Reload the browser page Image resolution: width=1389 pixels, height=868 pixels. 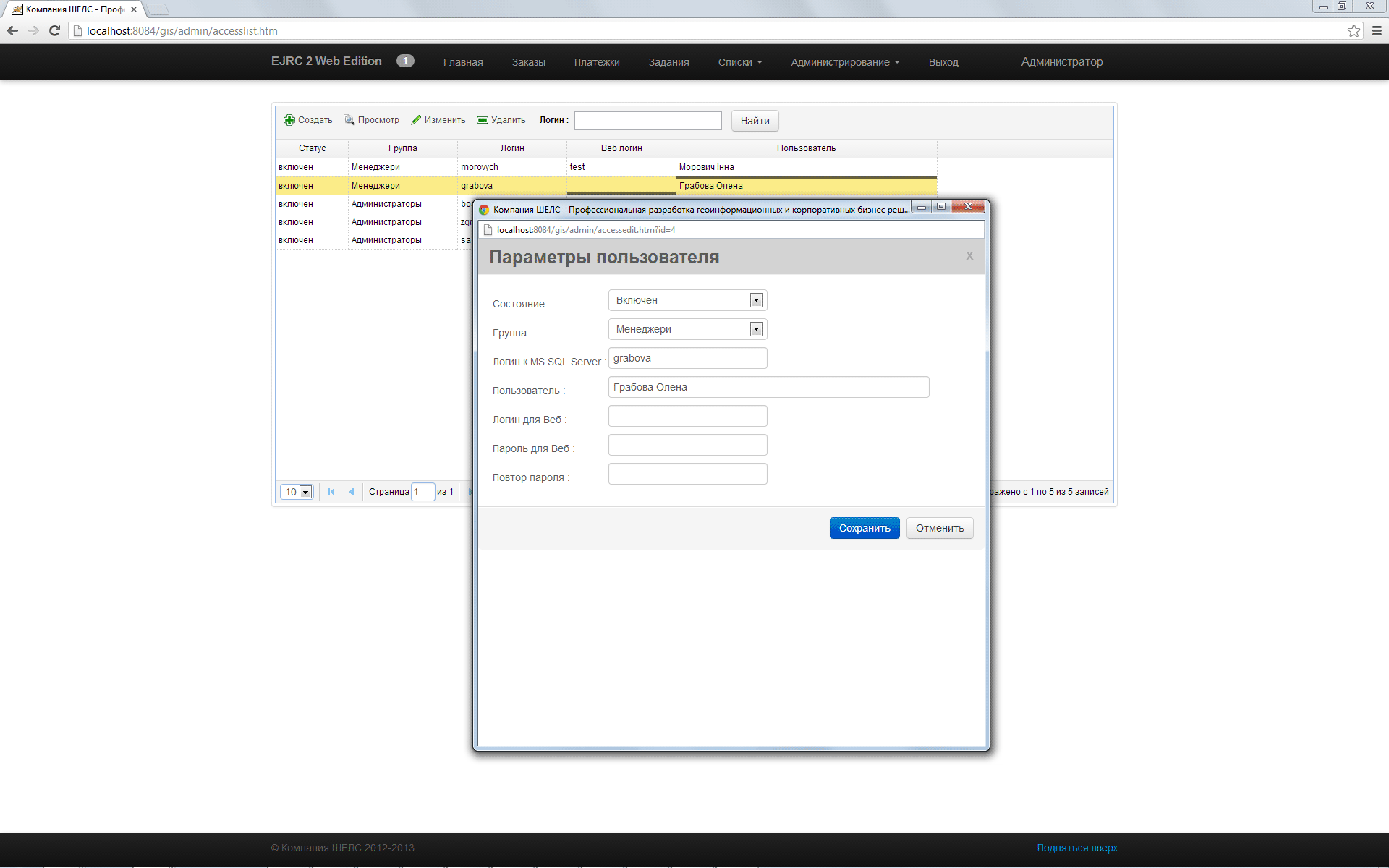pos(54,30)
